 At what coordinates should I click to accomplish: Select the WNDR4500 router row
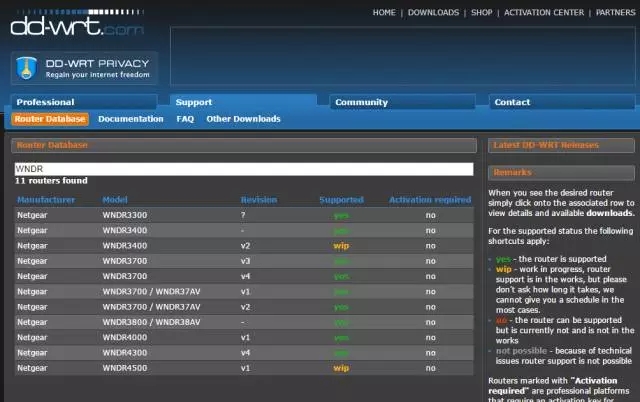tap(244, 368)
